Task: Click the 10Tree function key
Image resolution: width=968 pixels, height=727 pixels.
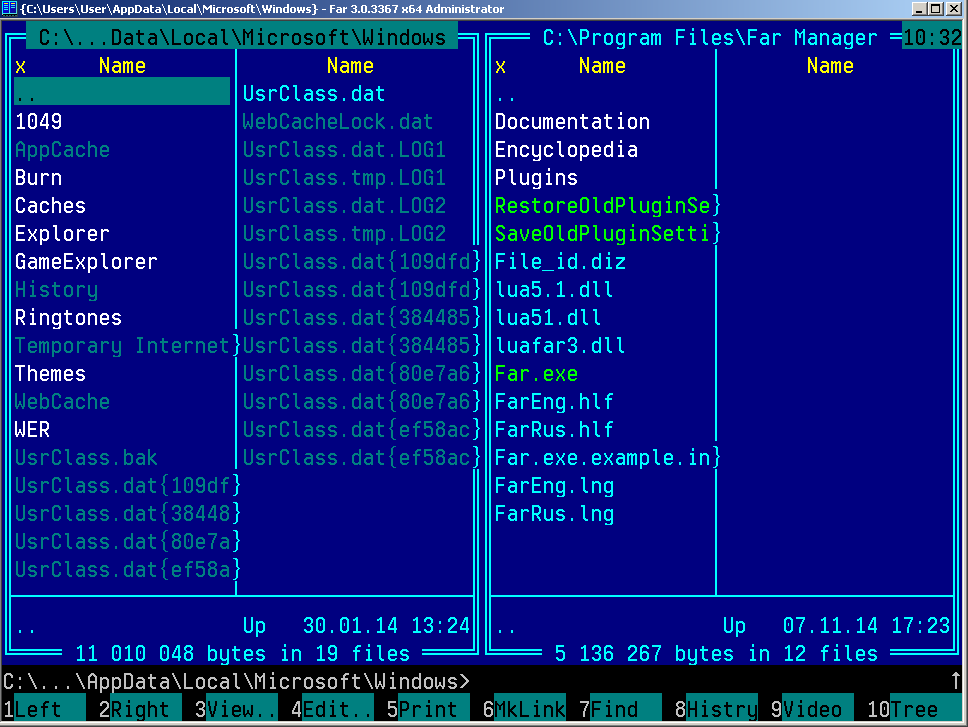Action: pos(914,710)
